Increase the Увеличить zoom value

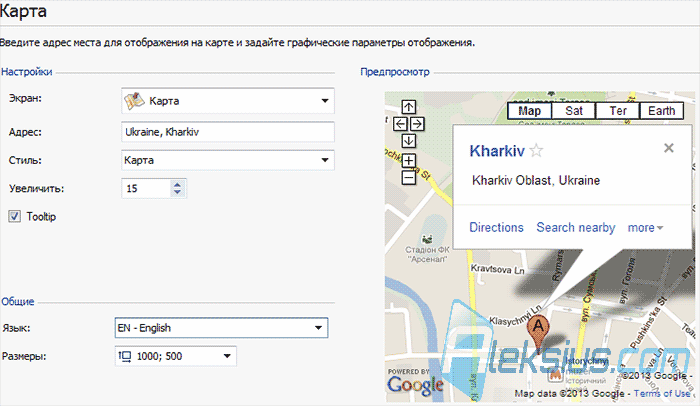(x=177, y=184)
